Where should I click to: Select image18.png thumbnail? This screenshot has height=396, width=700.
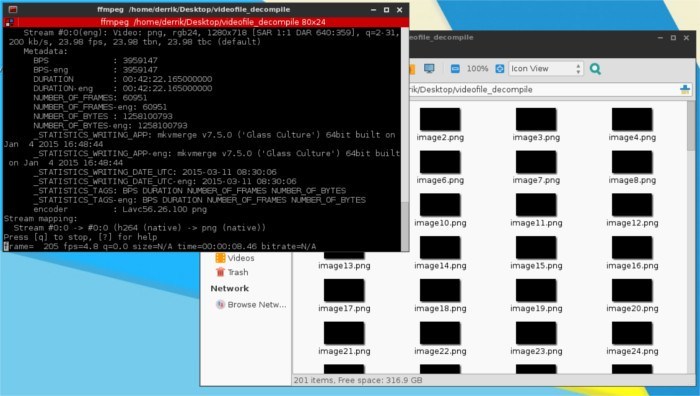(440, 291)
